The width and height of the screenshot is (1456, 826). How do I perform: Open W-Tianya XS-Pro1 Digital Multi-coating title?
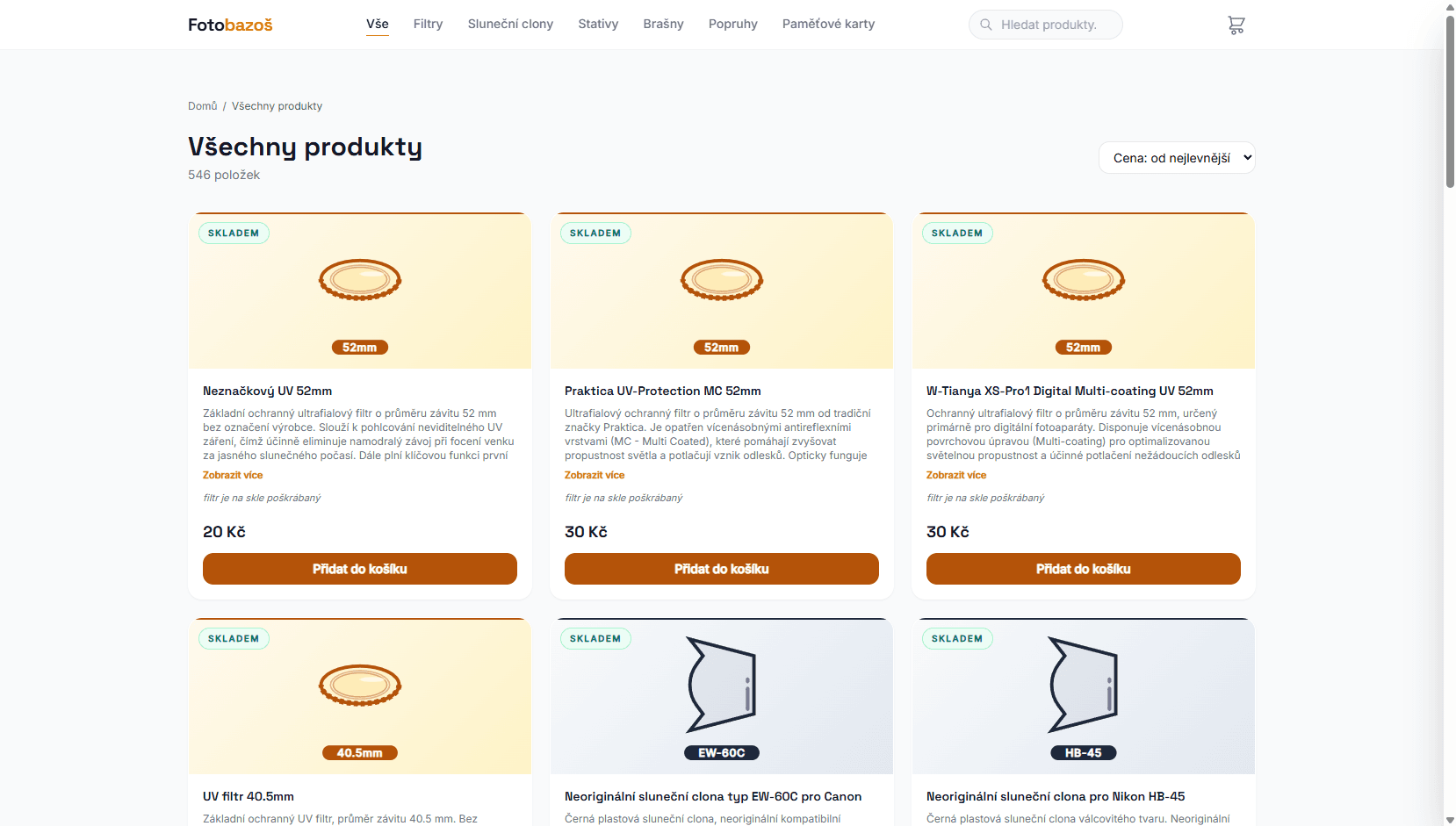(1070, 391)
